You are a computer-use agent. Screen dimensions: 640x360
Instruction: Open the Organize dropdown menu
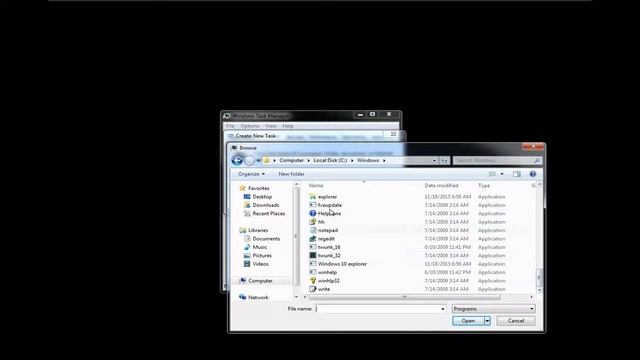point(251,174)
